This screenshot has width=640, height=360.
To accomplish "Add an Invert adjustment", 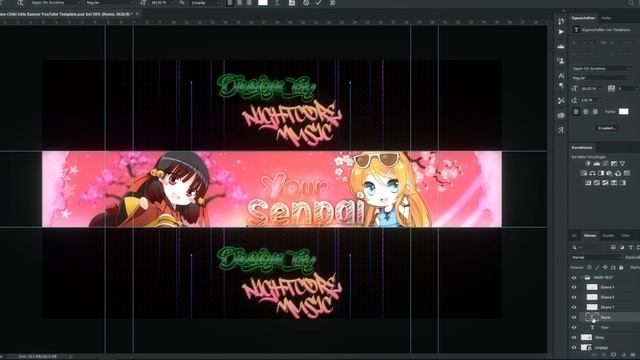I will (x=588, y=182).
